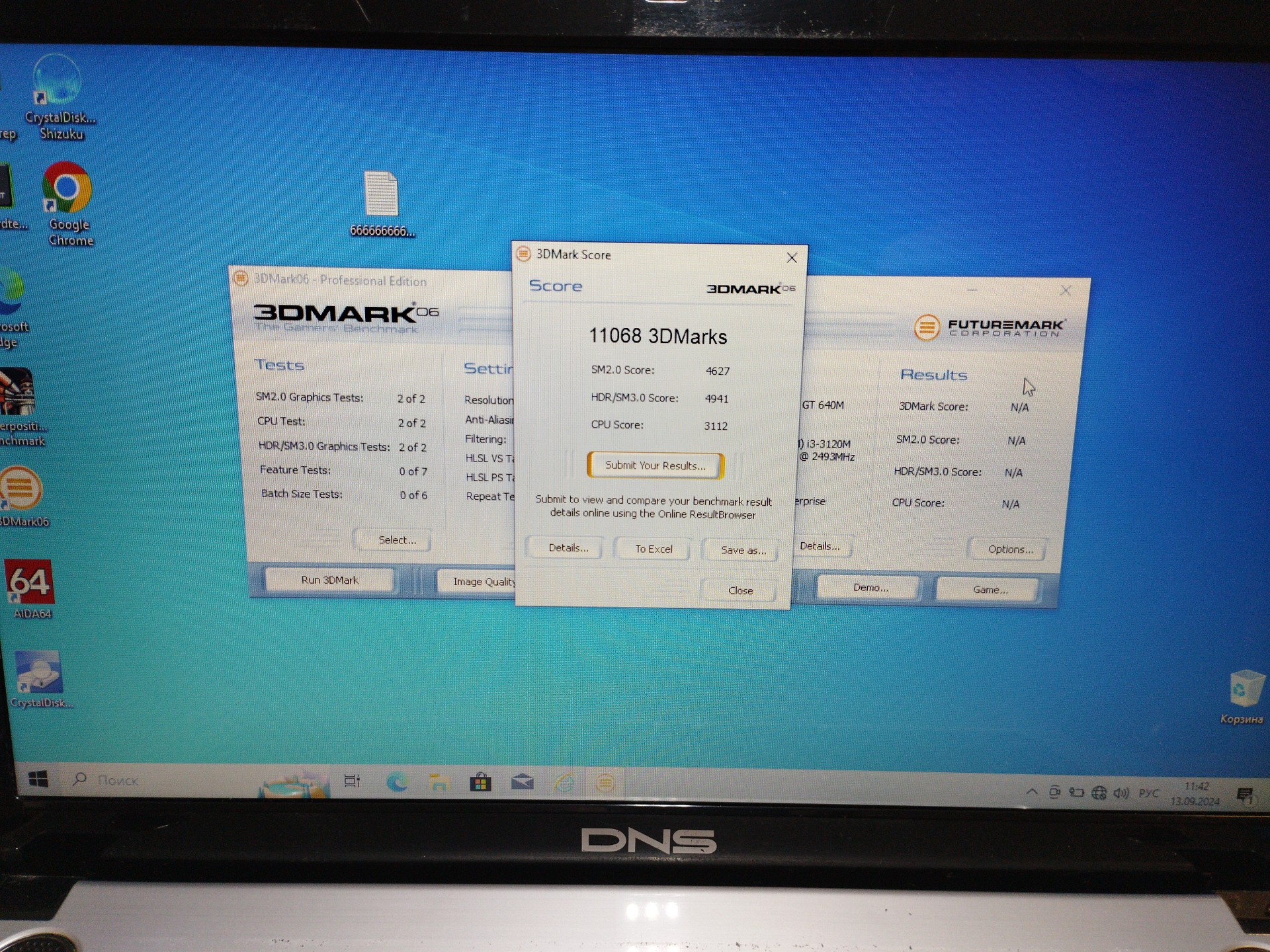This screenshot has width=1270, height=952.
Task: Open network globe icon in tray
Action: (1099, 792)
